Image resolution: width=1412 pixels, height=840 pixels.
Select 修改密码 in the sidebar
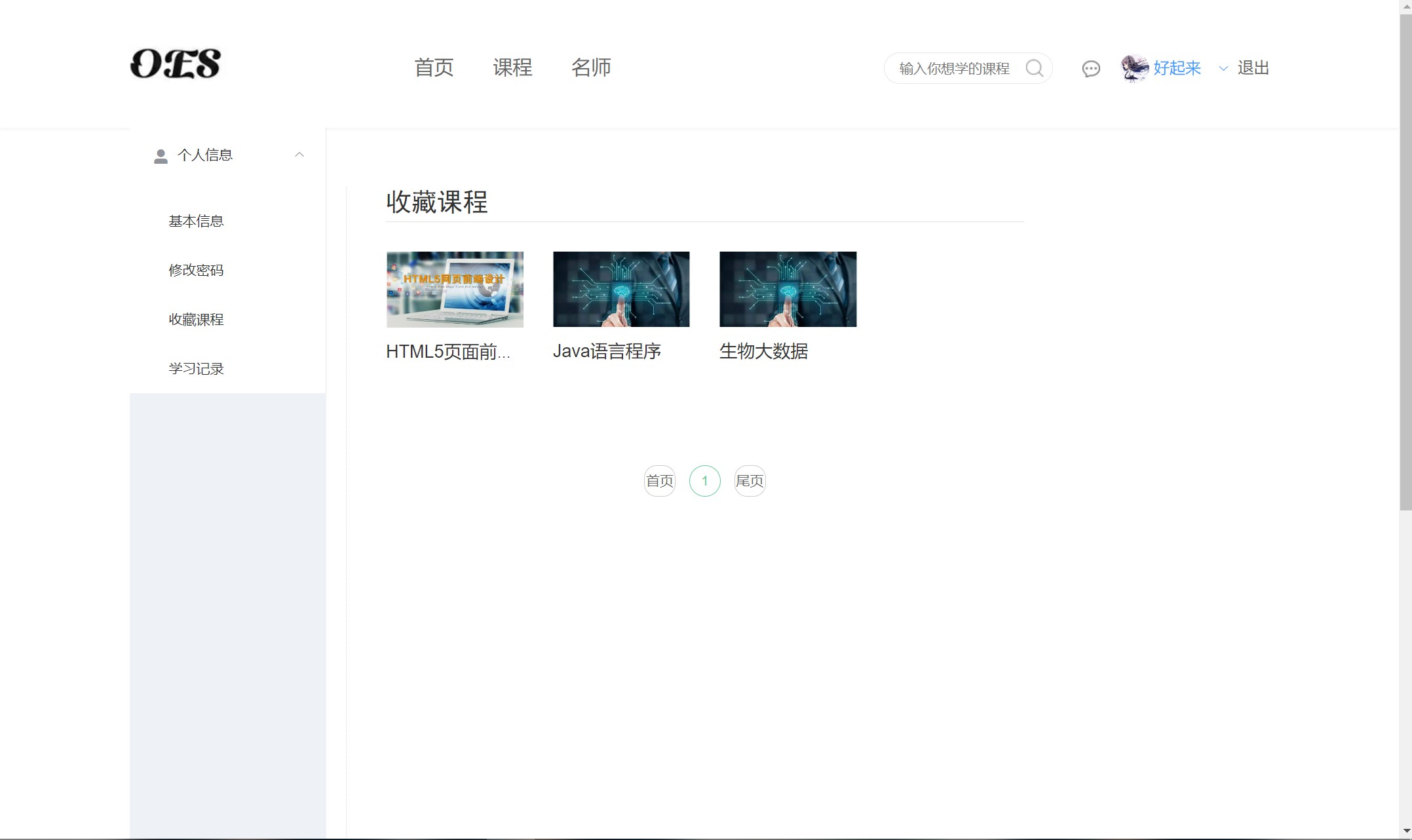pos(196,271)
